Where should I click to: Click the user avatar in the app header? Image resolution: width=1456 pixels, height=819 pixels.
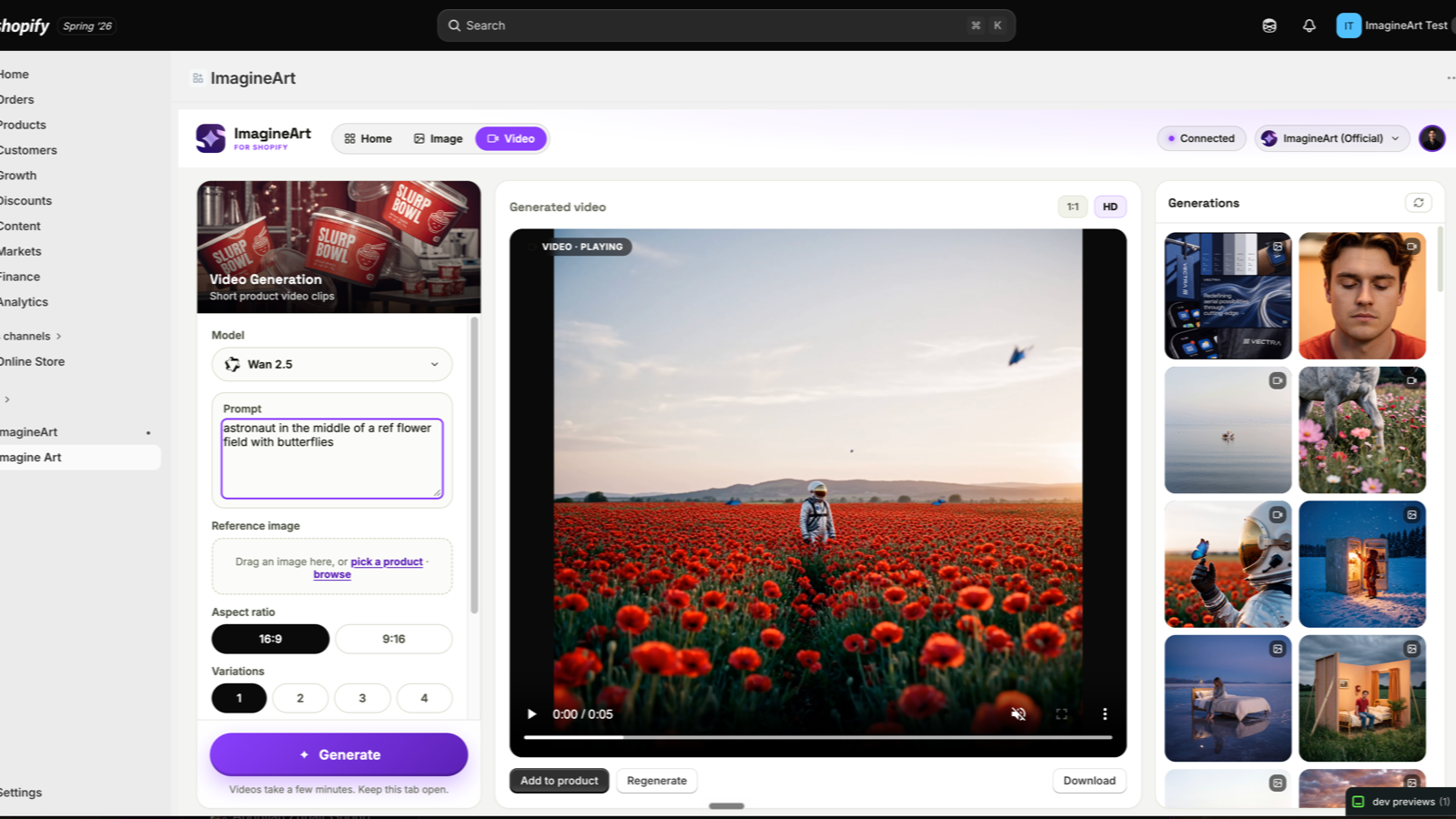point(1431,138)
